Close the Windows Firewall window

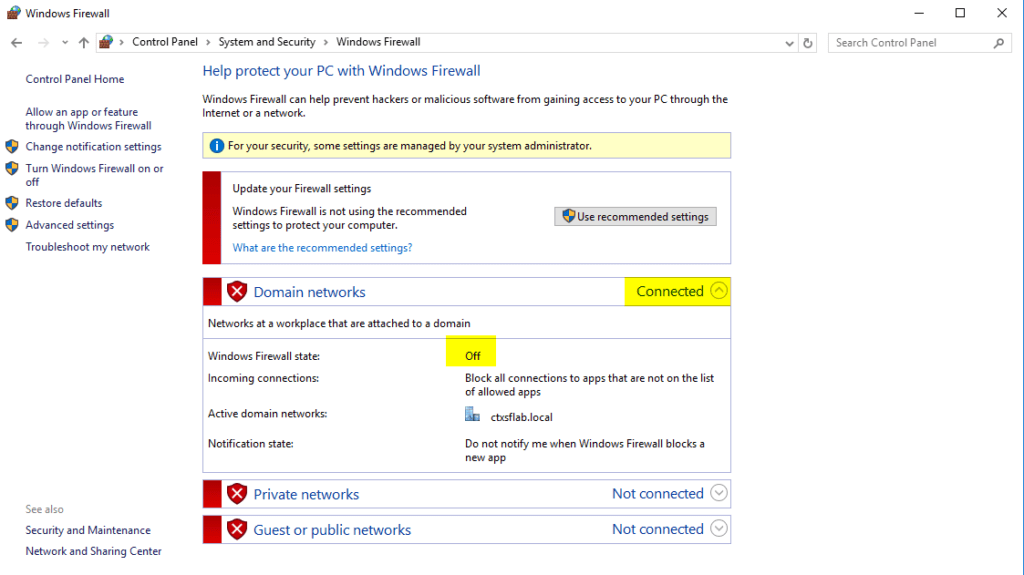1002,13
